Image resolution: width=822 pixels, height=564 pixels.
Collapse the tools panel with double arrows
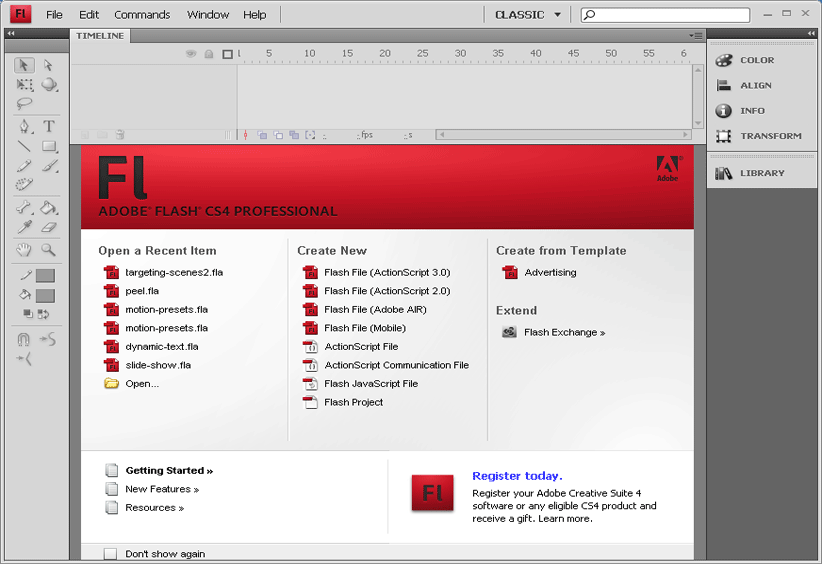[x=10, y=34]
